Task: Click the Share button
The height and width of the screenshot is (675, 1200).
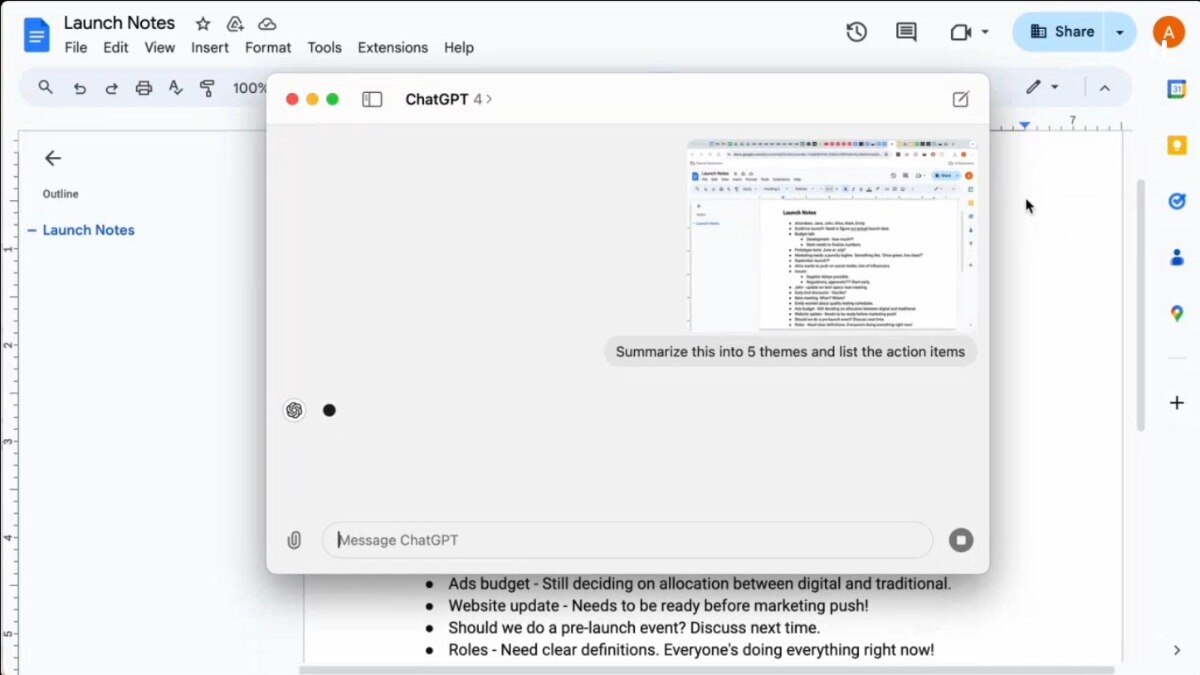Action: pos(1061,32)
